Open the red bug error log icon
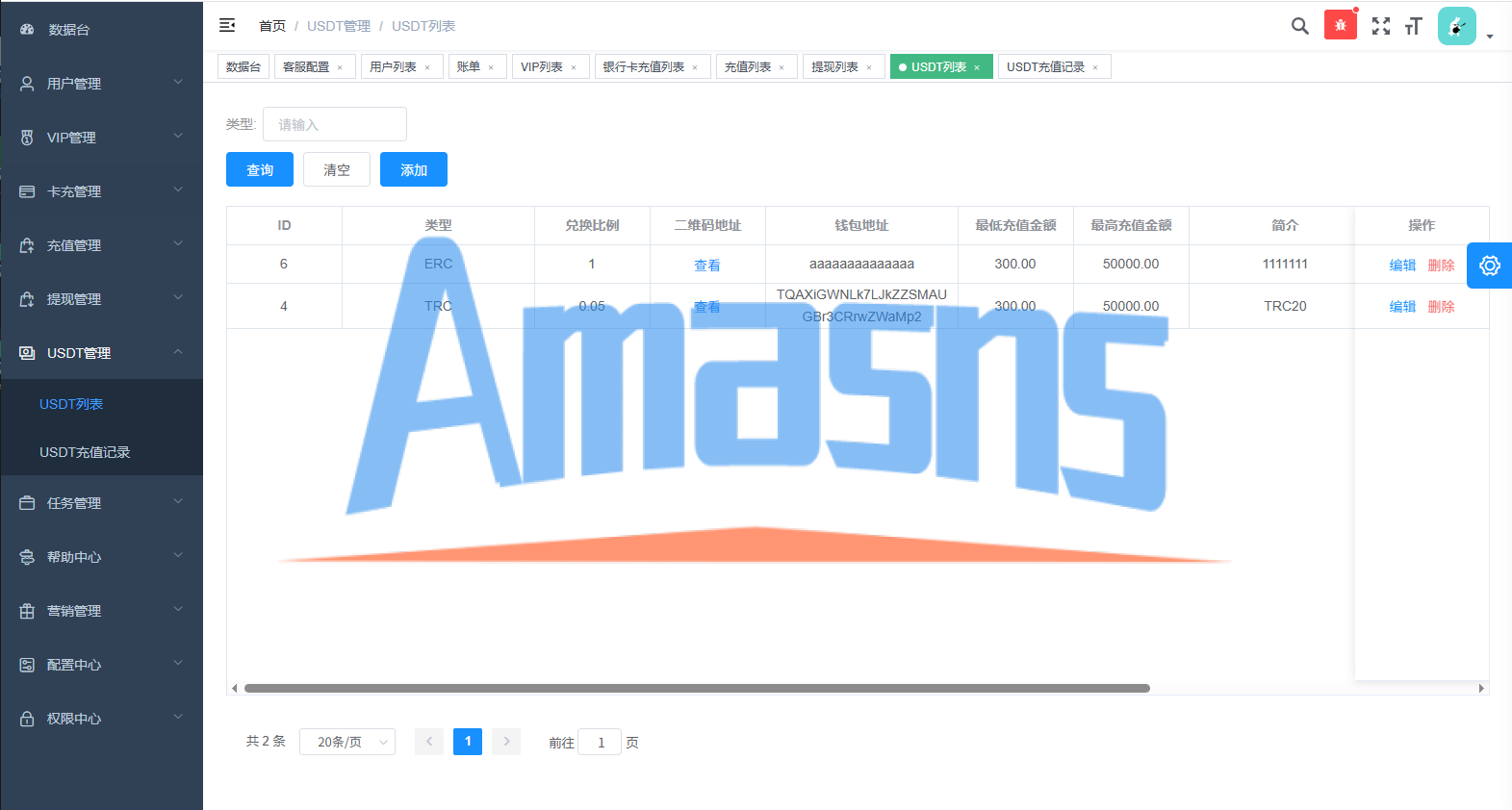Screen dimensions: 1512x810 [1341, 25]
